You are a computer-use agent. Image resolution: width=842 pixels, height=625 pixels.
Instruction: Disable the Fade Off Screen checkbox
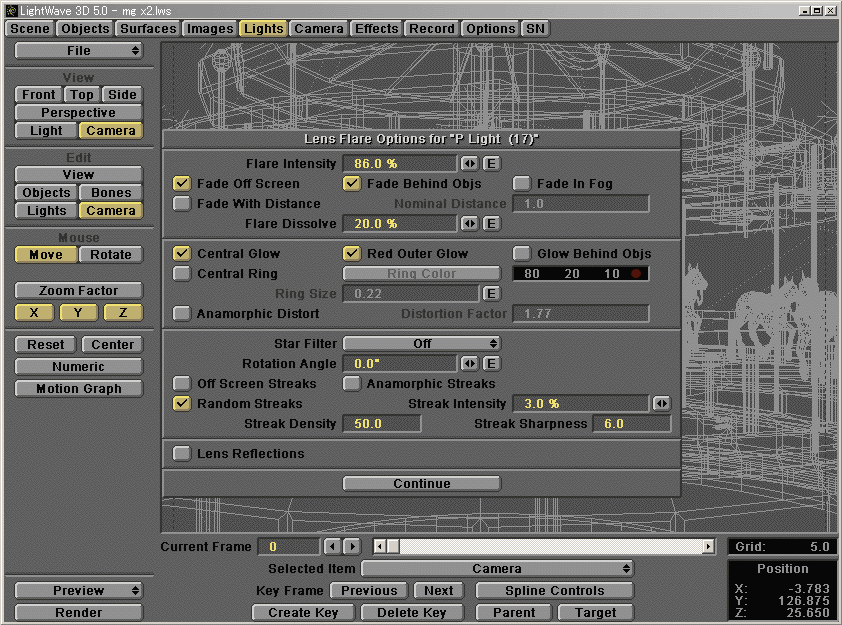pos(182,183)
